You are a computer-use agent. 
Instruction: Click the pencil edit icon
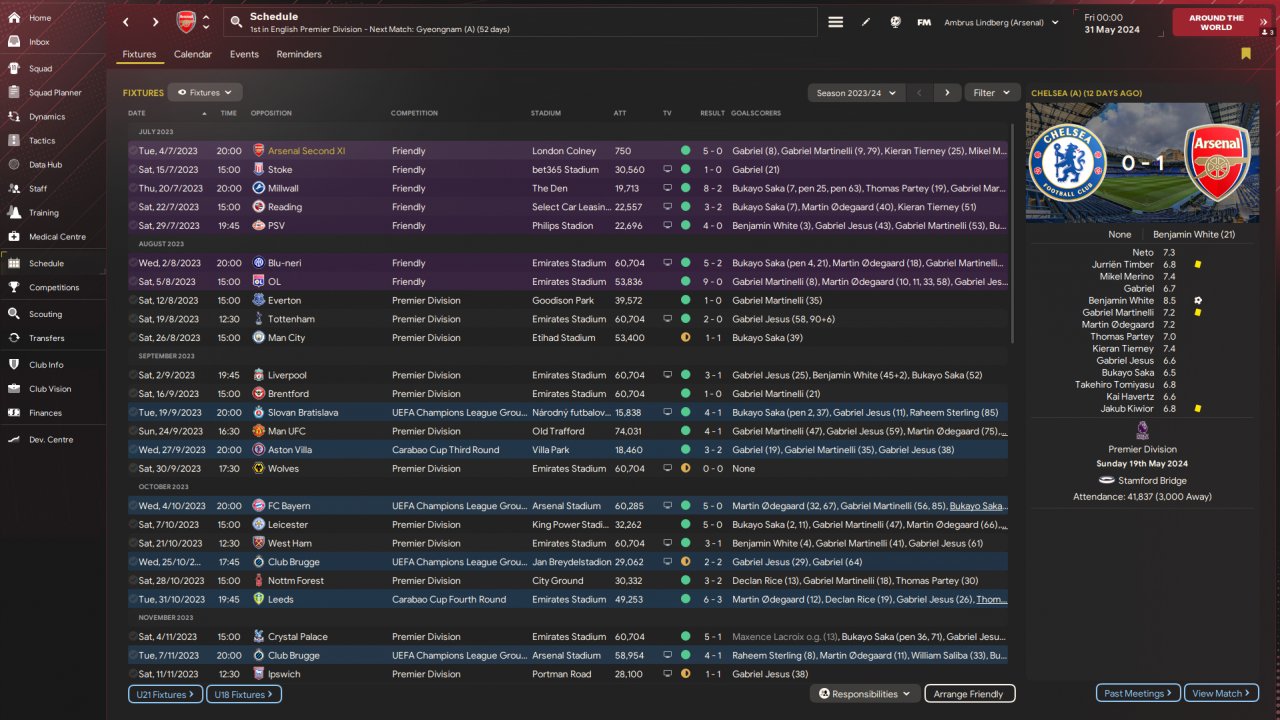click(866, 22)
